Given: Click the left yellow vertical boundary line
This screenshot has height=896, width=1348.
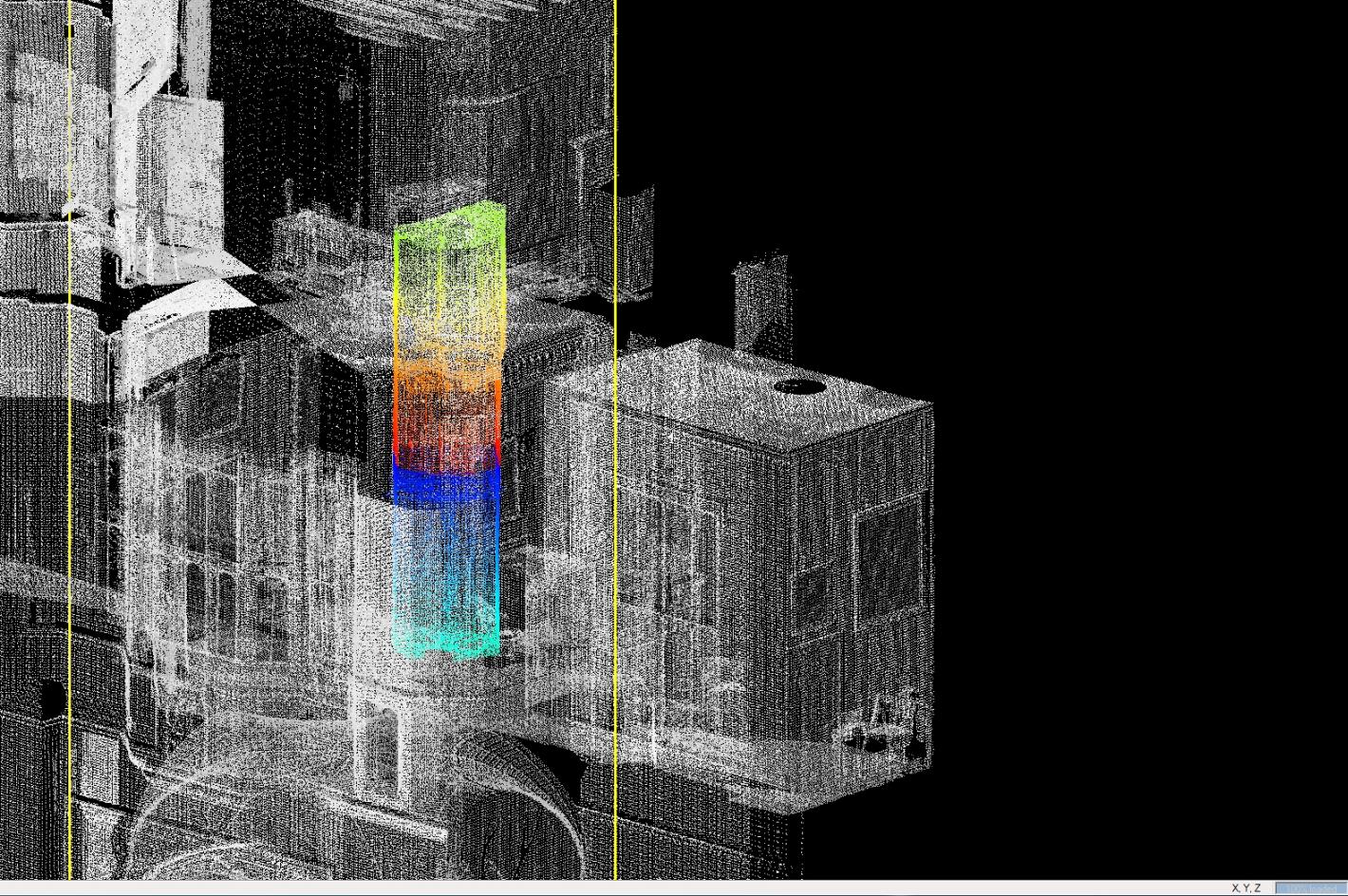Looking at the screenshot, I should [x=70, y=475].
